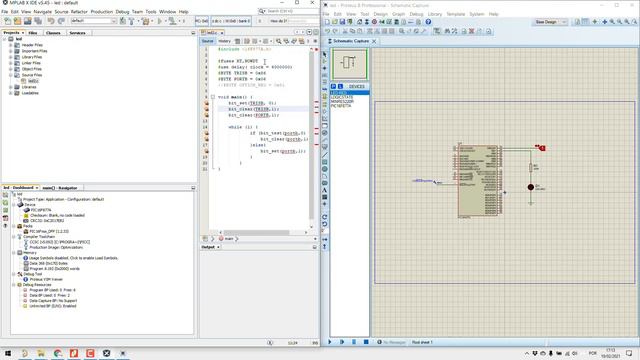
Task: Collapse Debug Resources node in dashboard
Action: pos(13,284)
